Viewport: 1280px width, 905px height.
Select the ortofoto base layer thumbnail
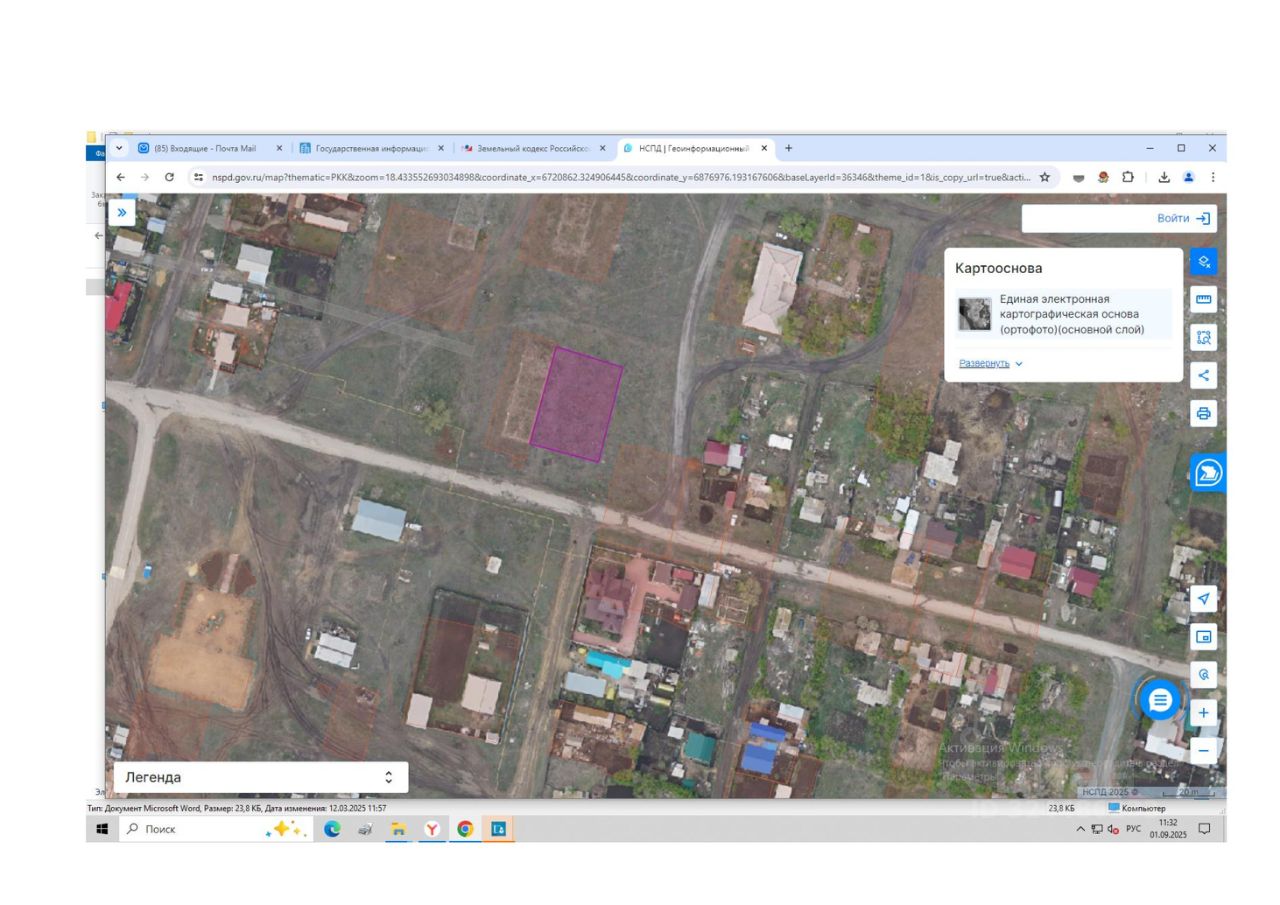pos(974,314)
